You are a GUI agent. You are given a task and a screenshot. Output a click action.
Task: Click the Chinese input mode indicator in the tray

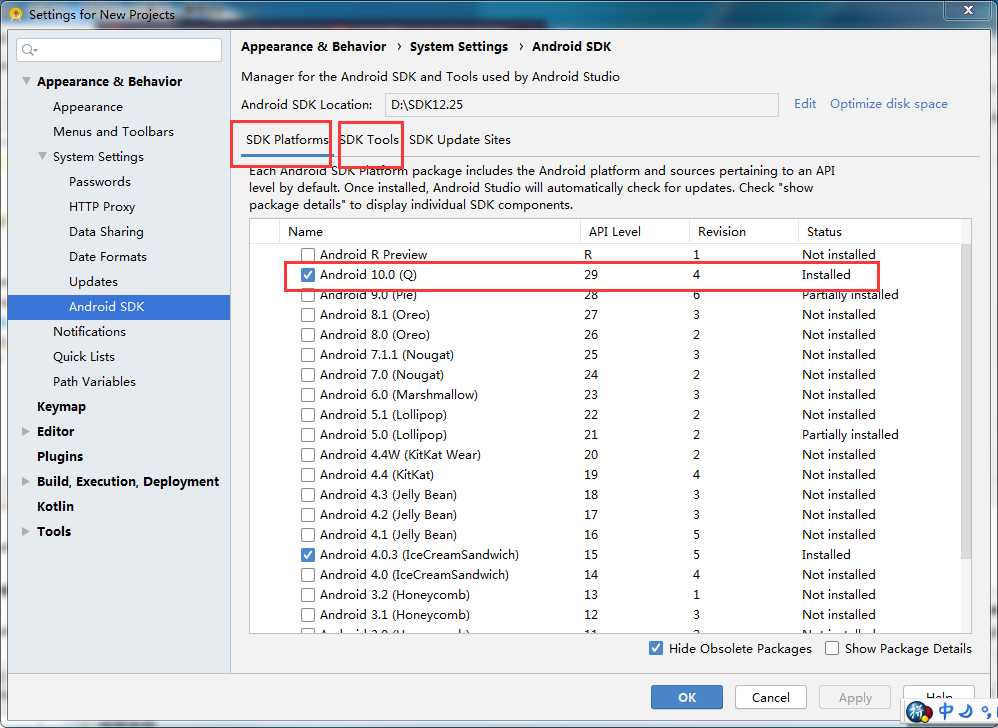click(946, 711)
